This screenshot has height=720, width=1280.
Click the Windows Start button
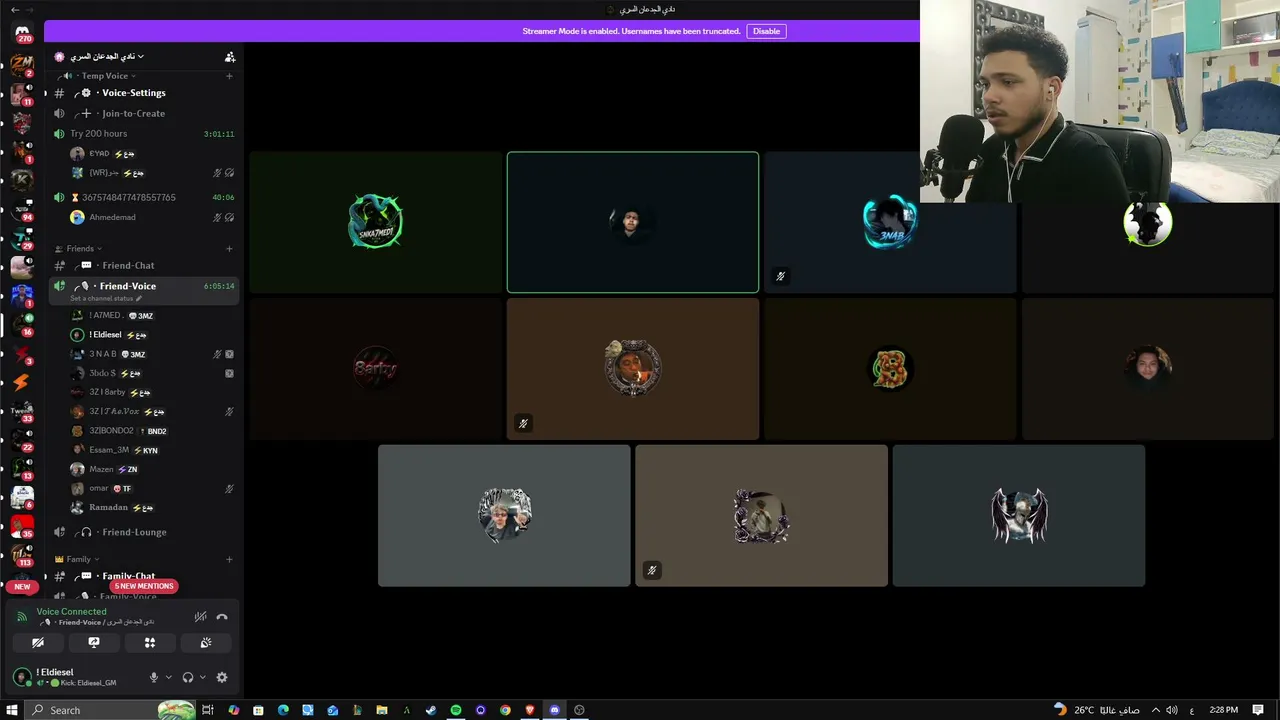point(12,710)
